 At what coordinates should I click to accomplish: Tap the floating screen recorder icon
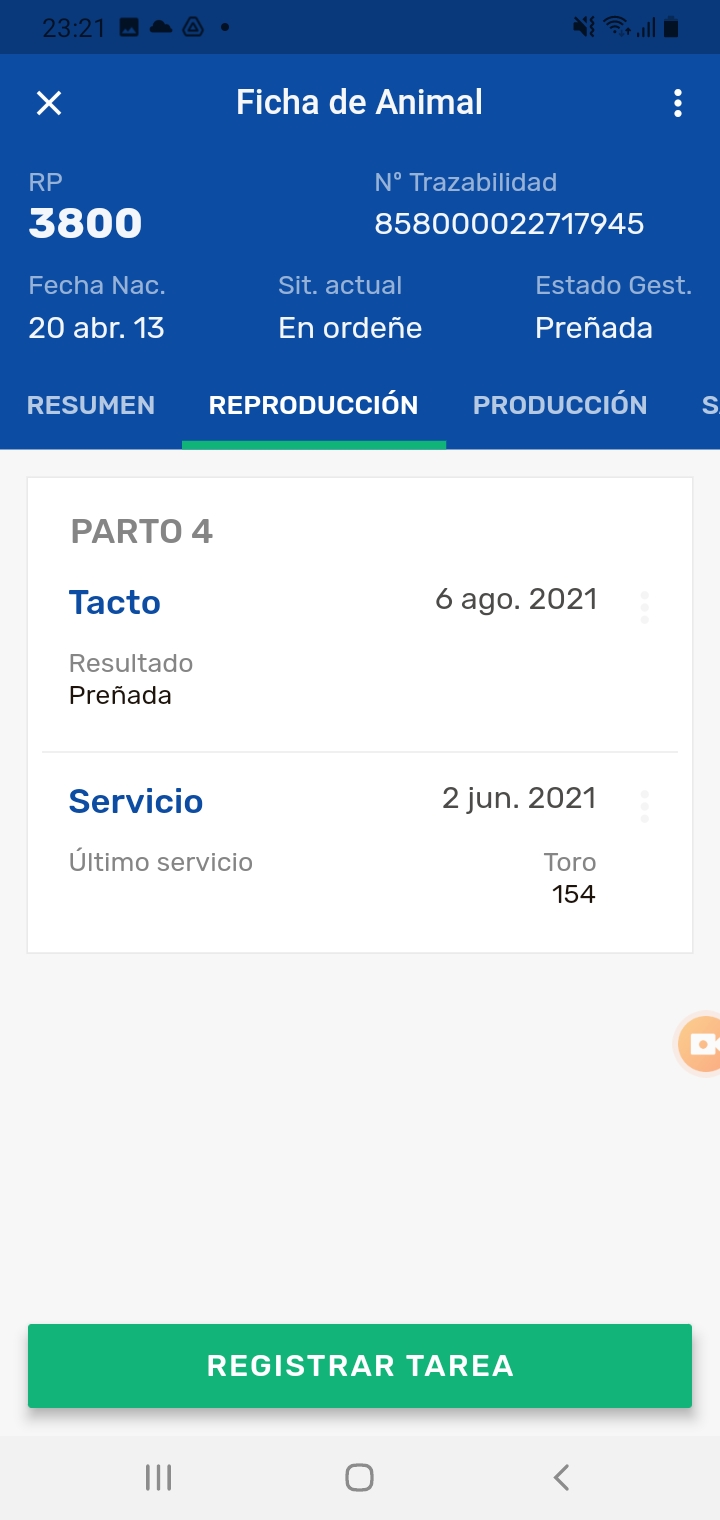tap(702, 1044)
